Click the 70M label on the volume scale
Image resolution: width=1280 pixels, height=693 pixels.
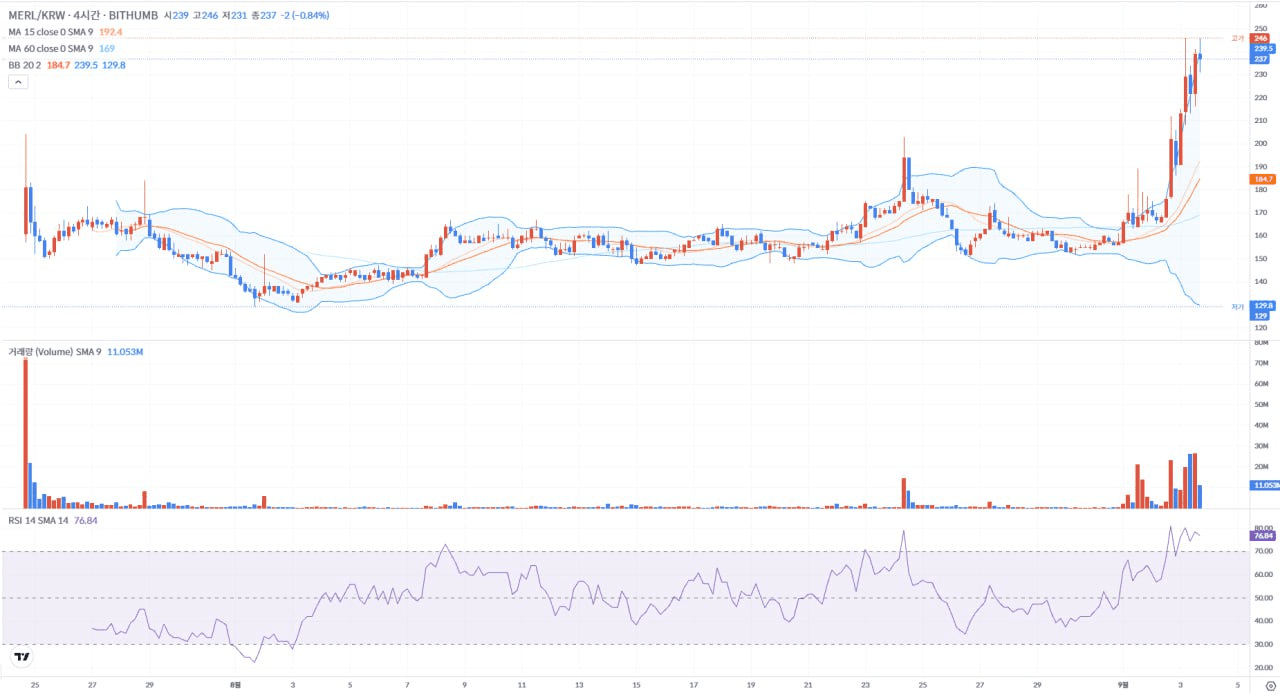(1260, 363)
